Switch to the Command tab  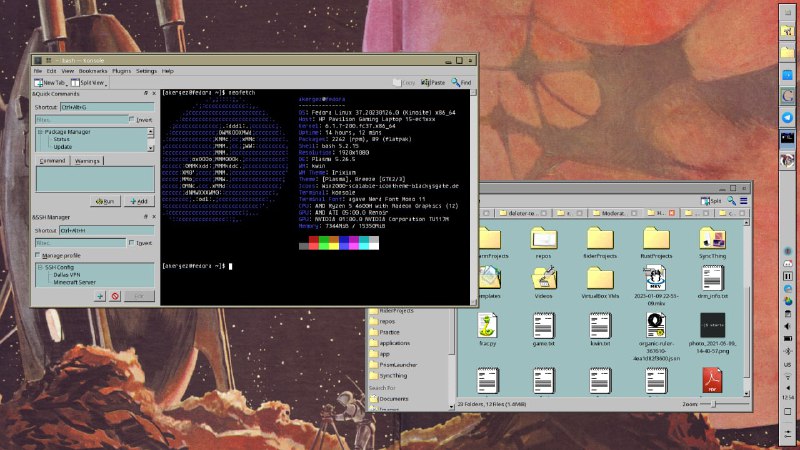tap(53, 161)
